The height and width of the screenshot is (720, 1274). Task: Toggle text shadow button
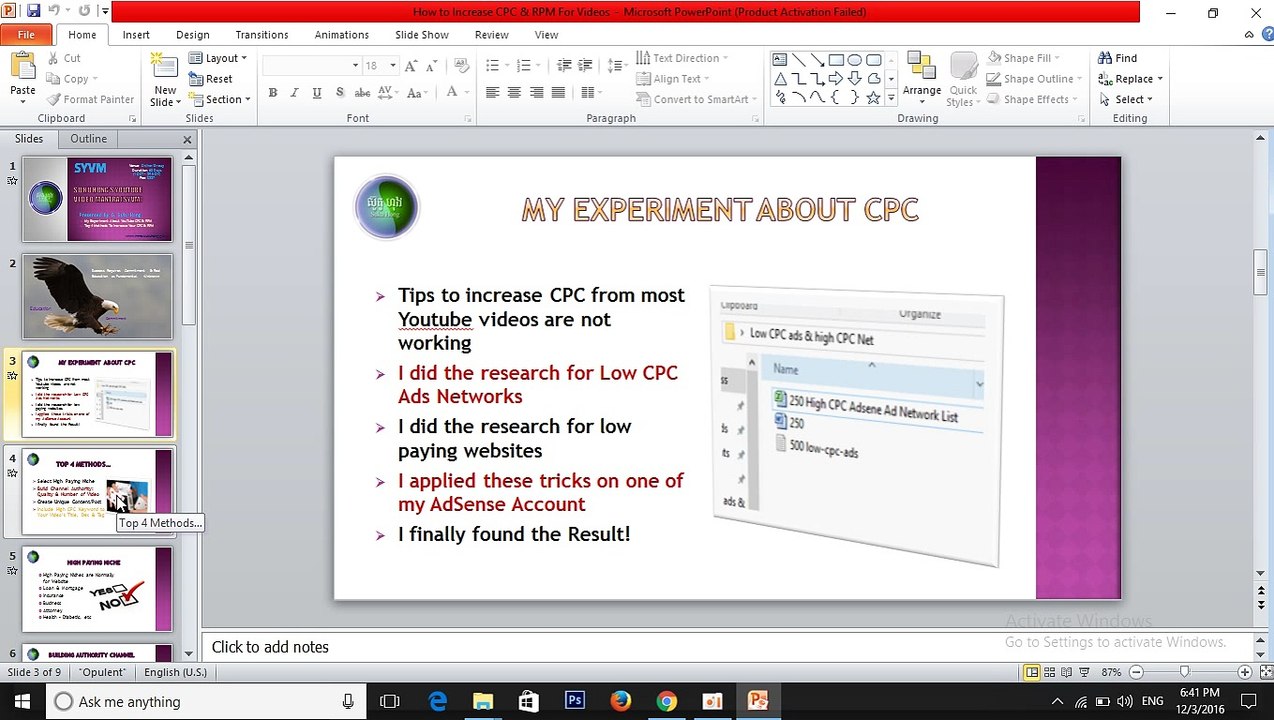click(x=340, y=93)
